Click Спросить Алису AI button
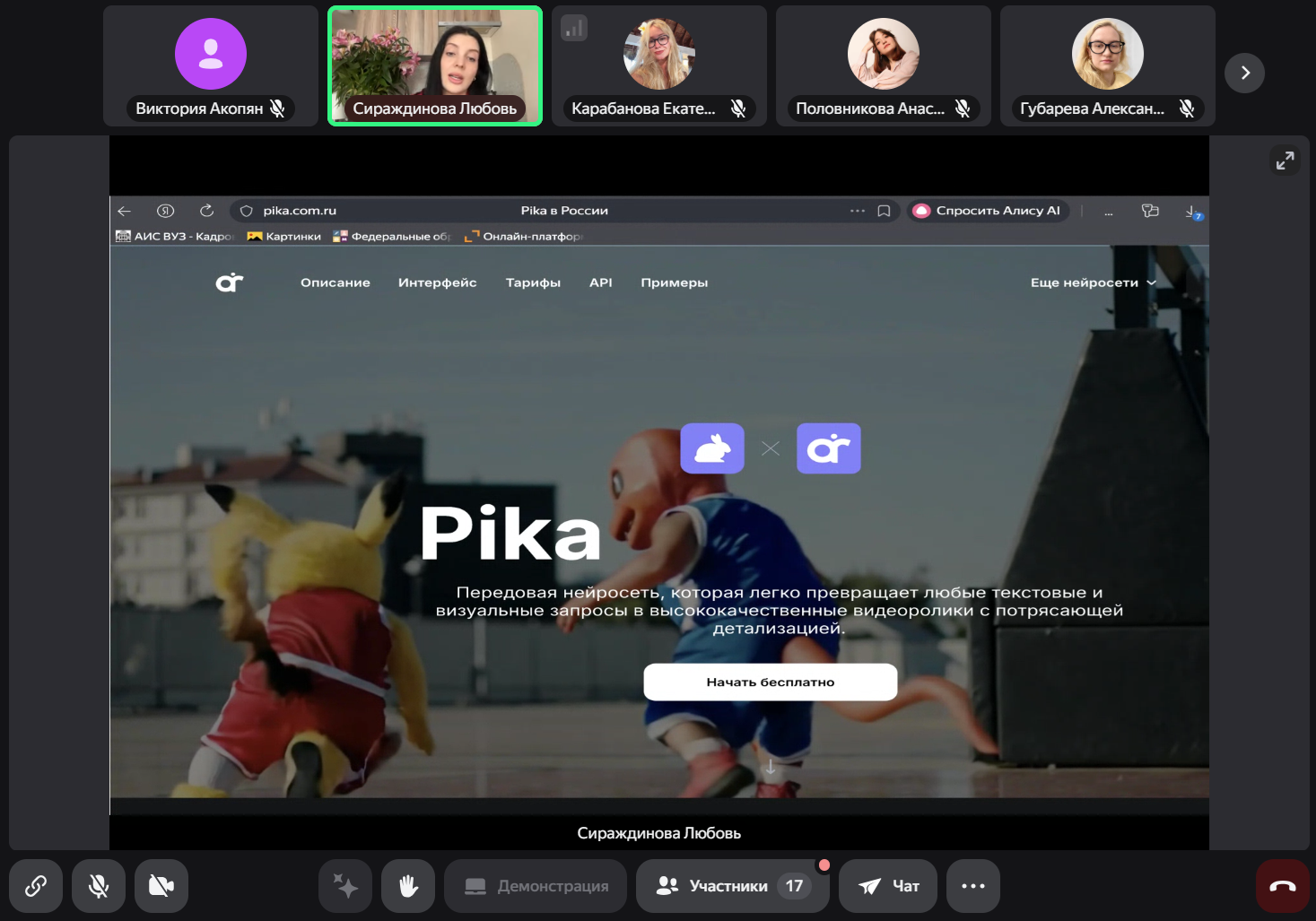Image resolution: width=1316 pixels, height=921 pixels. [988, 211]
